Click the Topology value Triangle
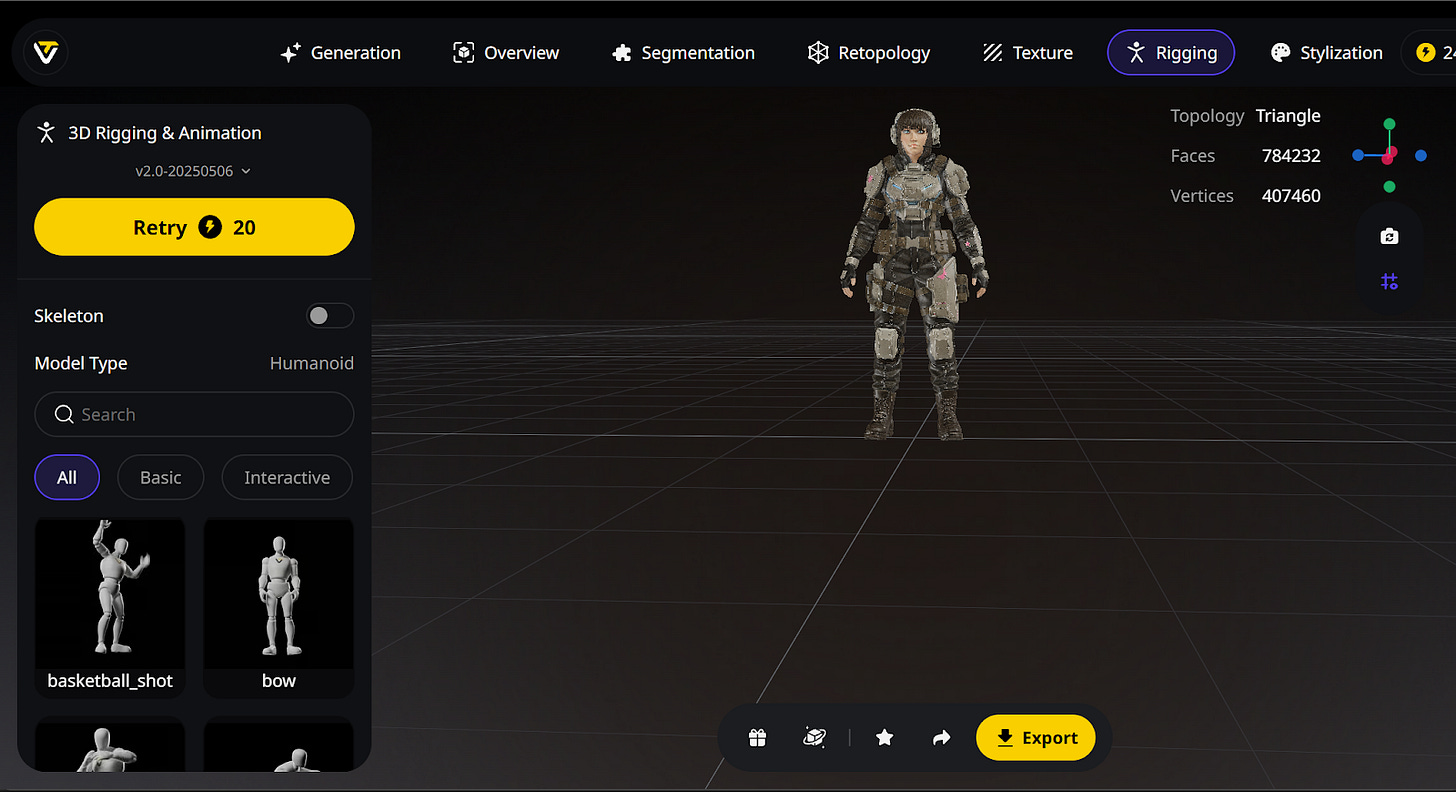Screen dimensions: 1456x792 click(x=1288, y=116)
